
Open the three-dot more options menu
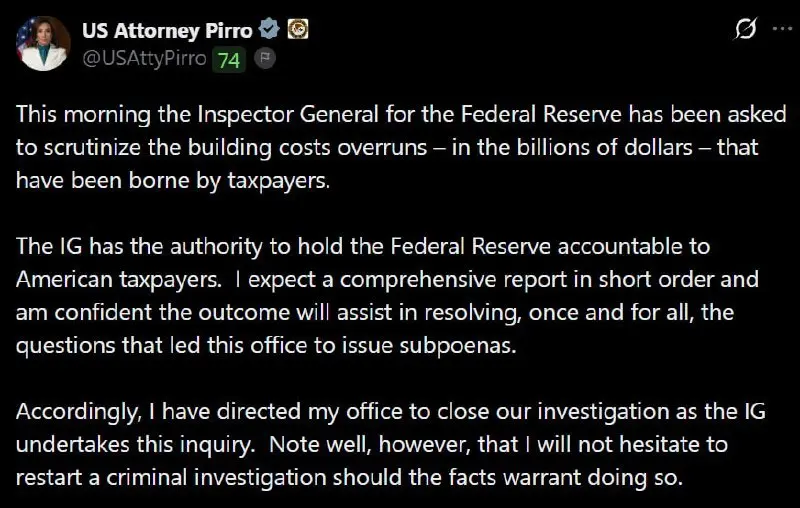pos(782,29)
